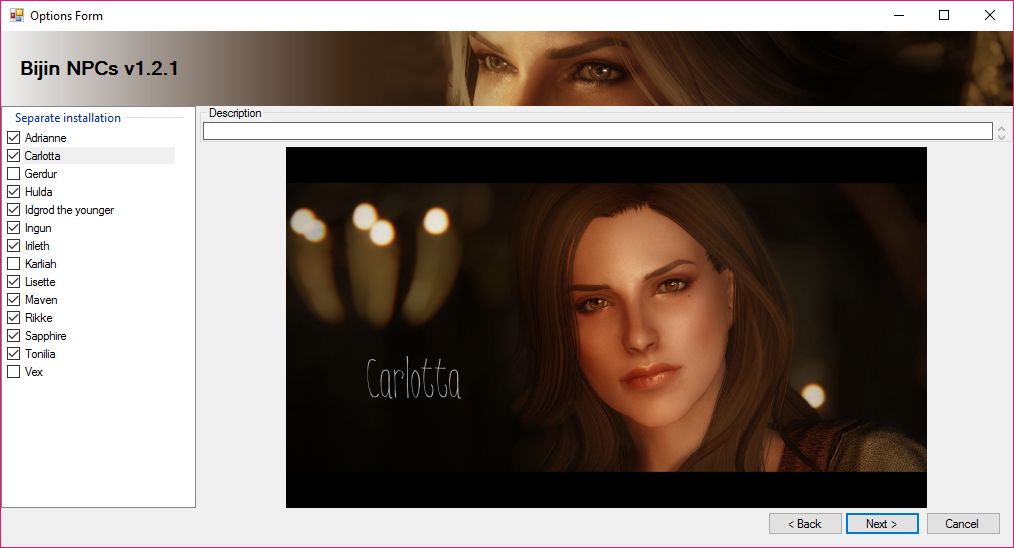Toggle the Maven checkbox
The width and height of the screenshot is (1014, 548).
(14, 300)
